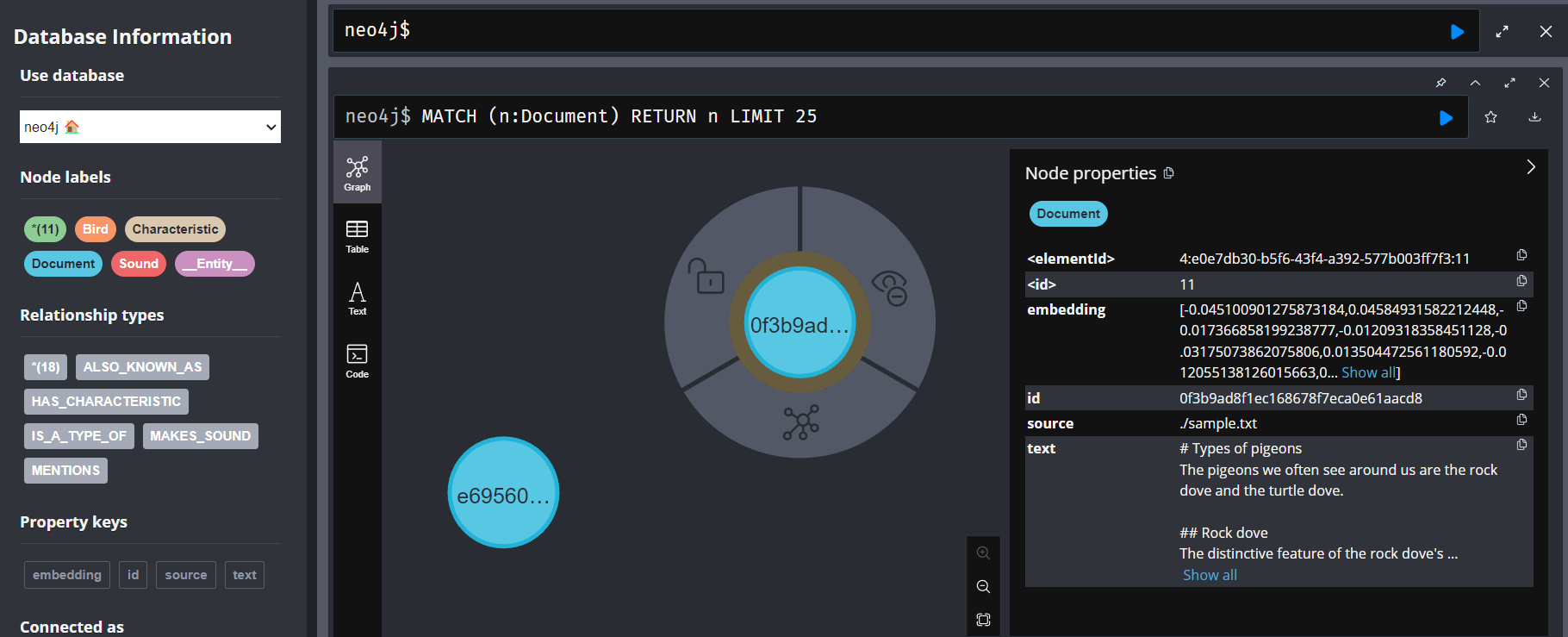Screen dimensions: 1568x637
Task: Select the *(11) all nodes label
Action: point(45,229)
